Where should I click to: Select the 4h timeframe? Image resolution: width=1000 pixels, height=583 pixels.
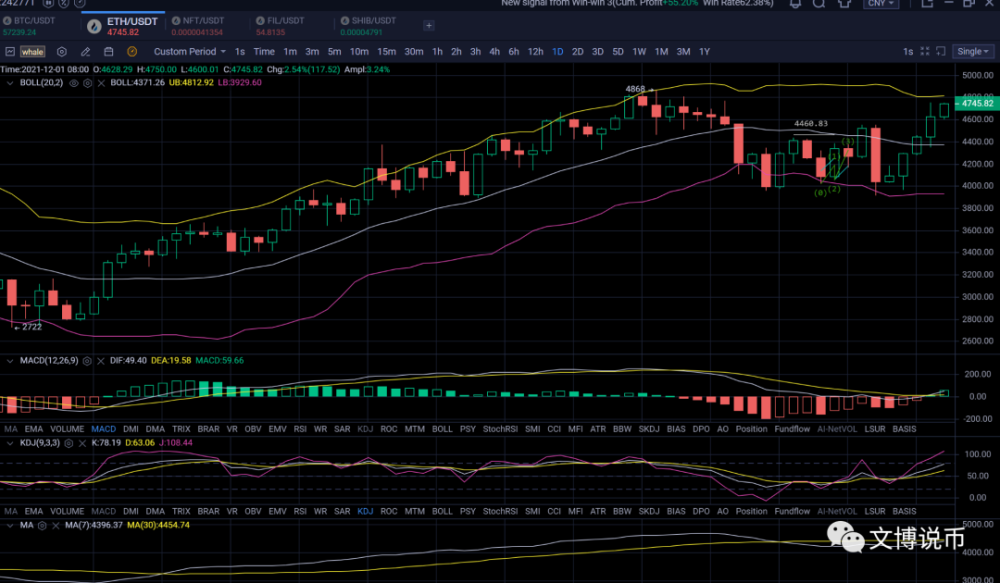coord(494,52)
